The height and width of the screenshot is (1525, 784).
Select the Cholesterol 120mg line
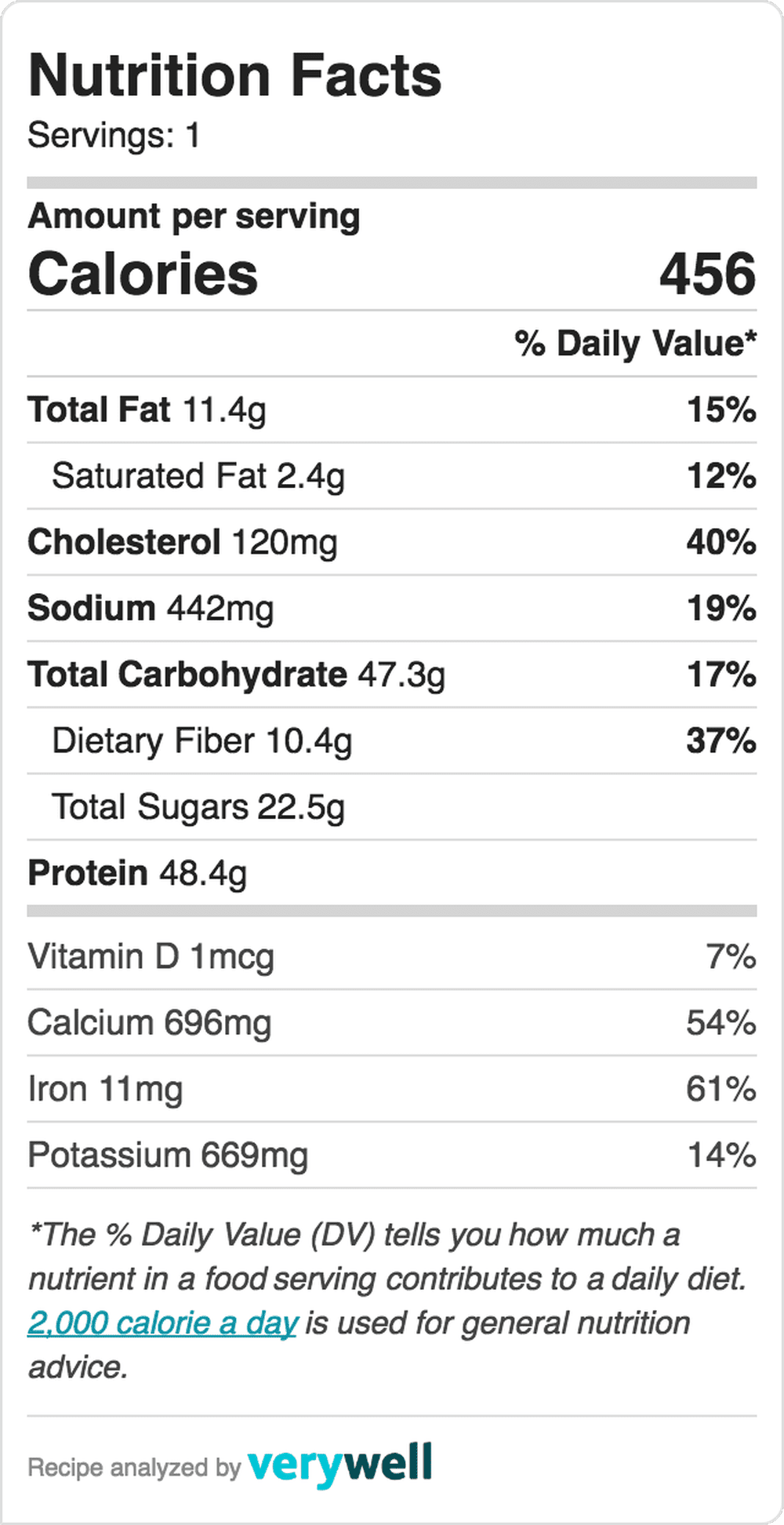[392, 542]
